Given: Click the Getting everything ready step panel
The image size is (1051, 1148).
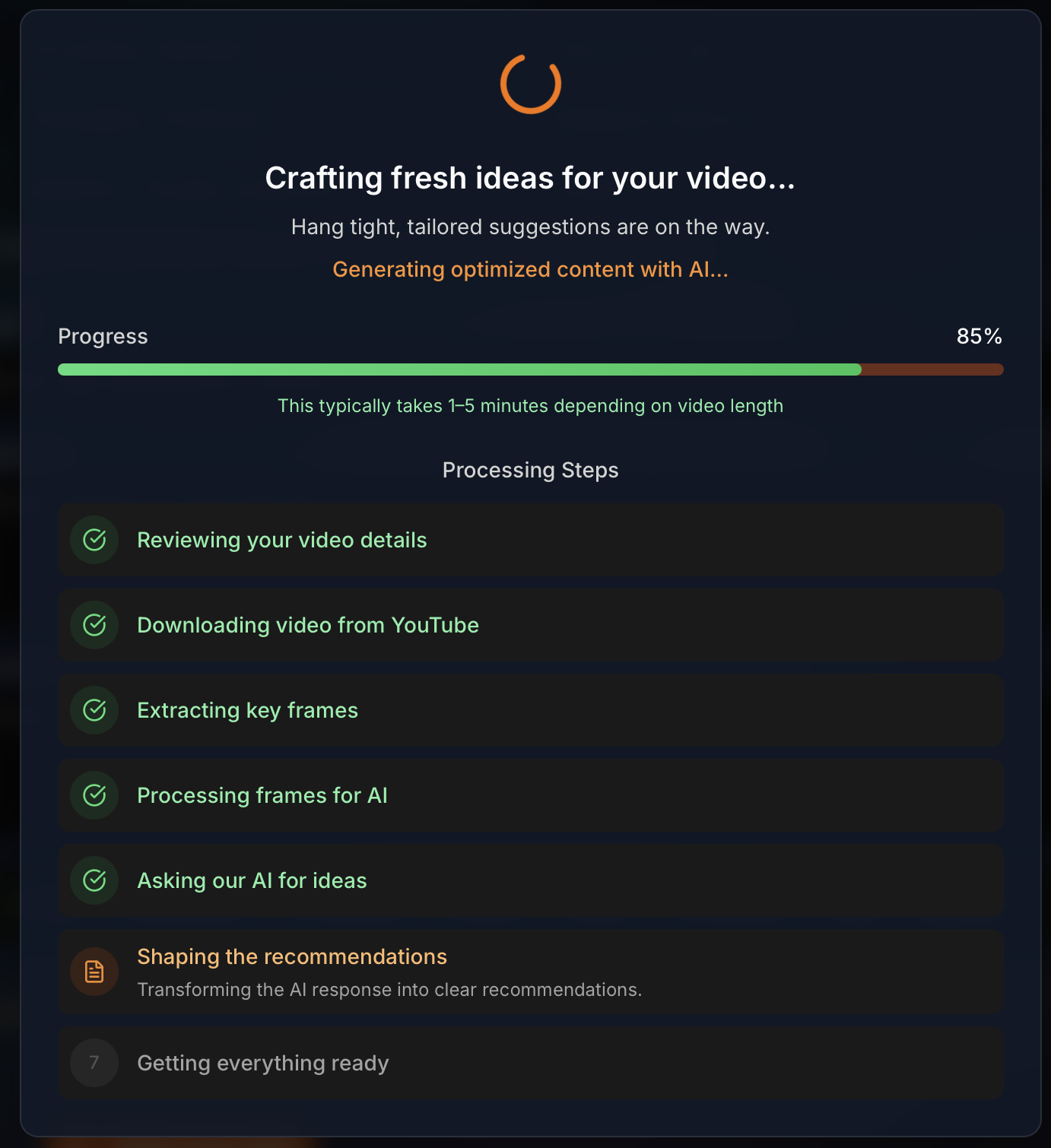Looking at the screenshot, I should (530, 1063).
